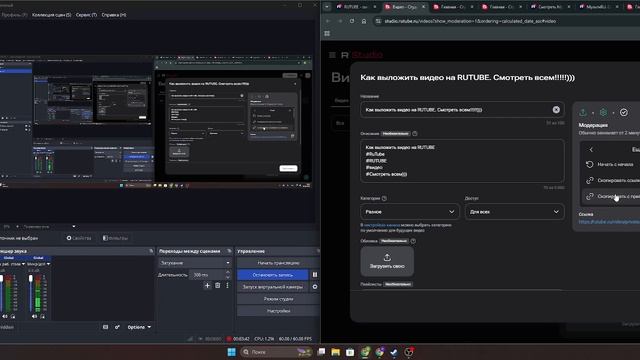Open the source Properties (Свойства) button
This screenshot has width=640, height=360.
click(79, 238)
